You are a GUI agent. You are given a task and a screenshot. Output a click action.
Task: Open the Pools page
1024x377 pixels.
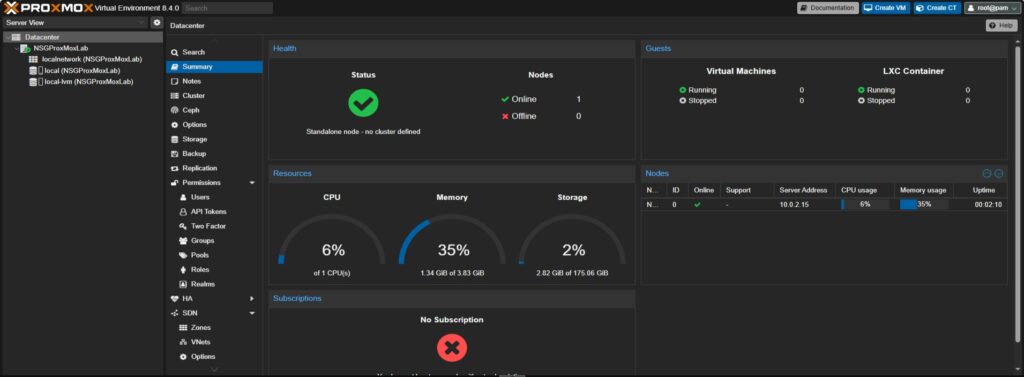pyautogui.click(x=214, y=255)
